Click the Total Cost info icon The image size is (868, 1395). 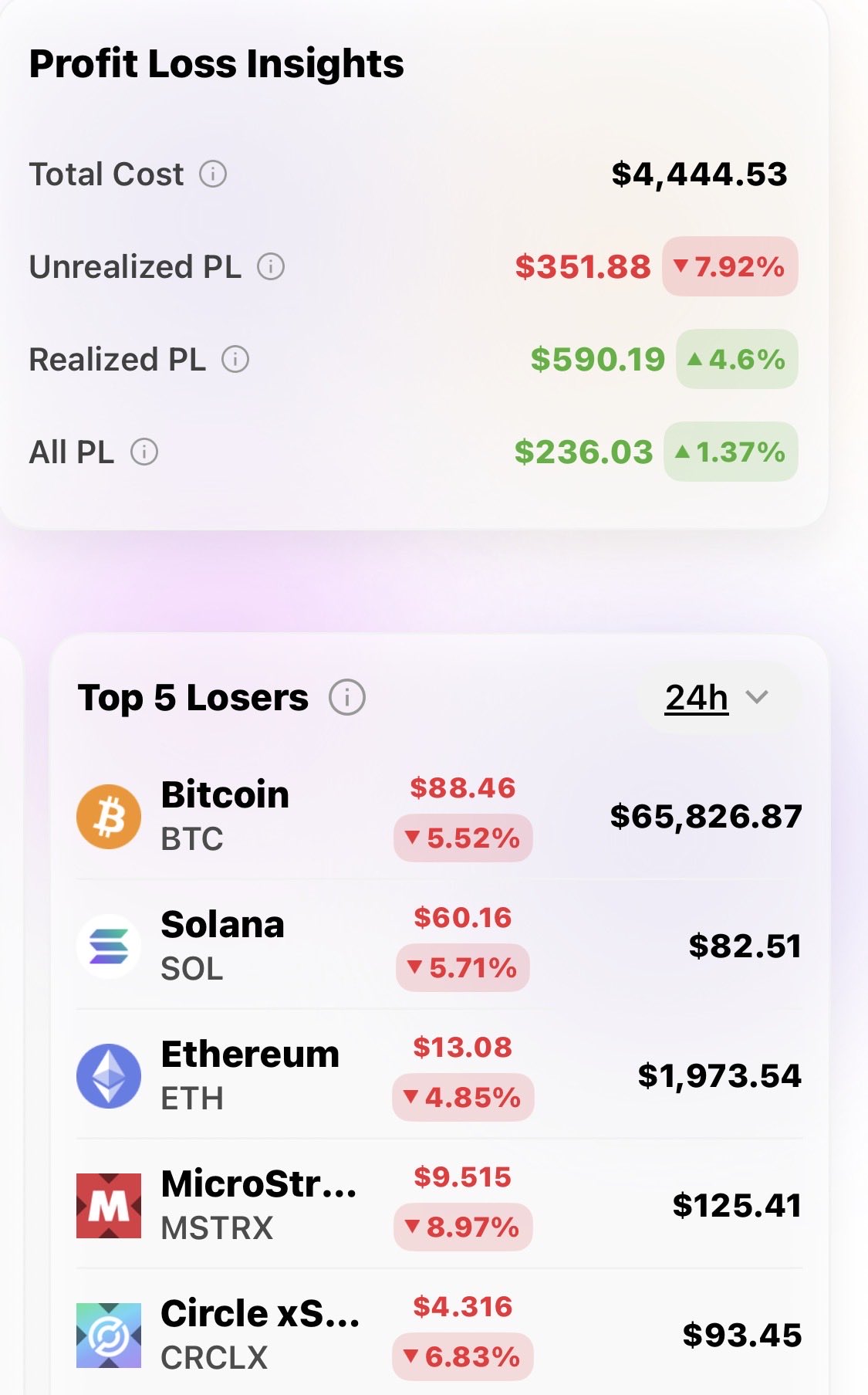point(213,174)
